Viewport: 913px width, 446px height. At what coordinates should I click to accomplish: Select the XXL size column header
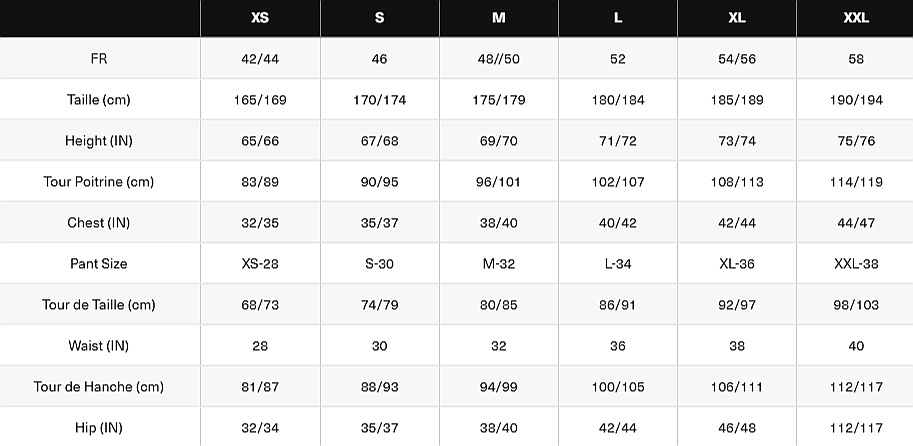(856, 18)
